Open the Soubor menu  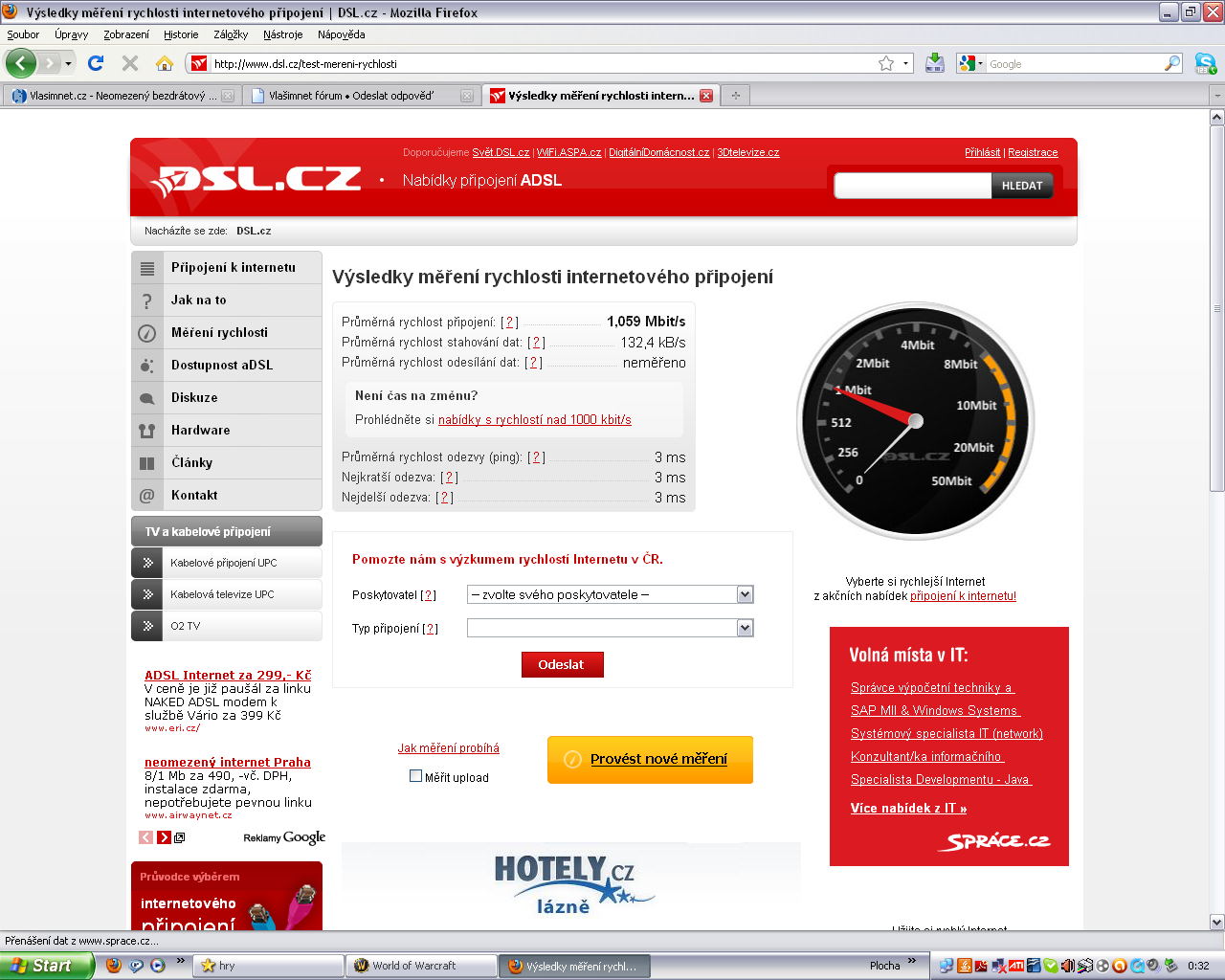click(x=23, y=34)
